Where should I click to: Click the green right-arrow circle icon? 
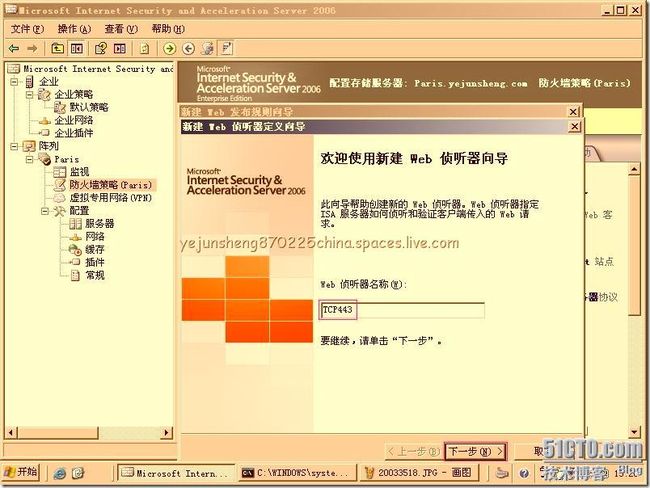tap(169, 49)
